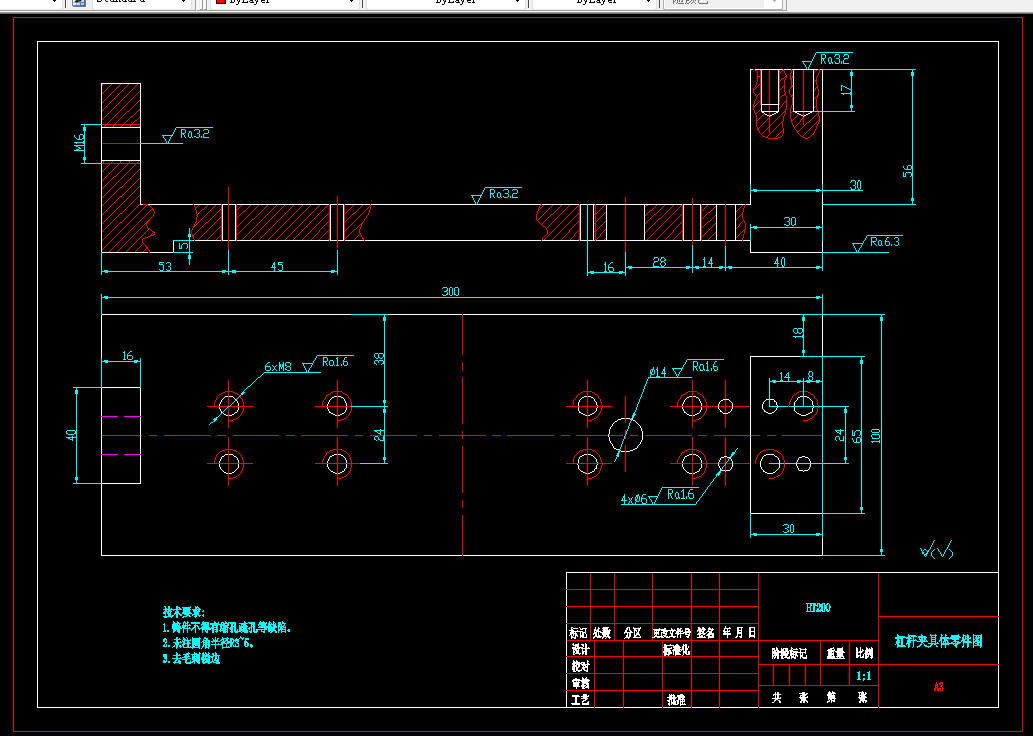The width and height of the screenshot is (1033, 736).
Task: Select the 1:1 scale value in title block
Action: 864,676
